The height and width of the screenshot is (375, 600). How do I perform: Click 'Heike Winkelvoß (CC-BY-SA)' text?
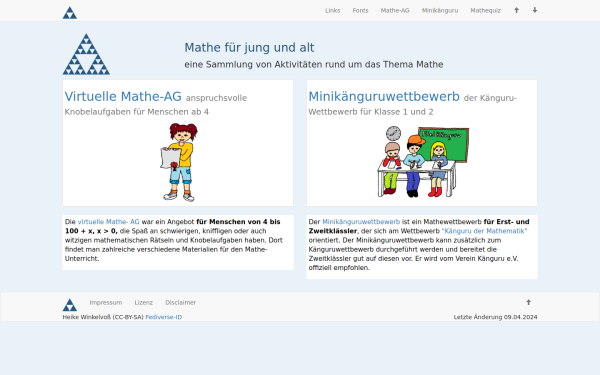tap(103, 317)
